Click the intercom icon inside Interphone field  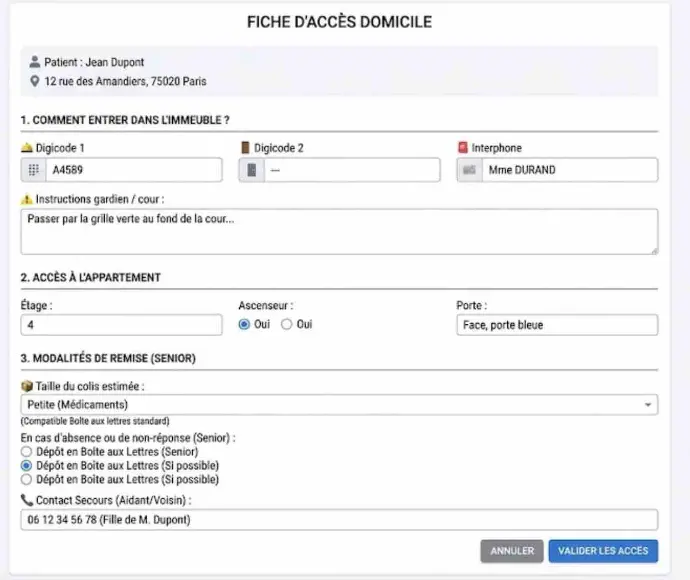pyautogui.click(x=469, y=170)
